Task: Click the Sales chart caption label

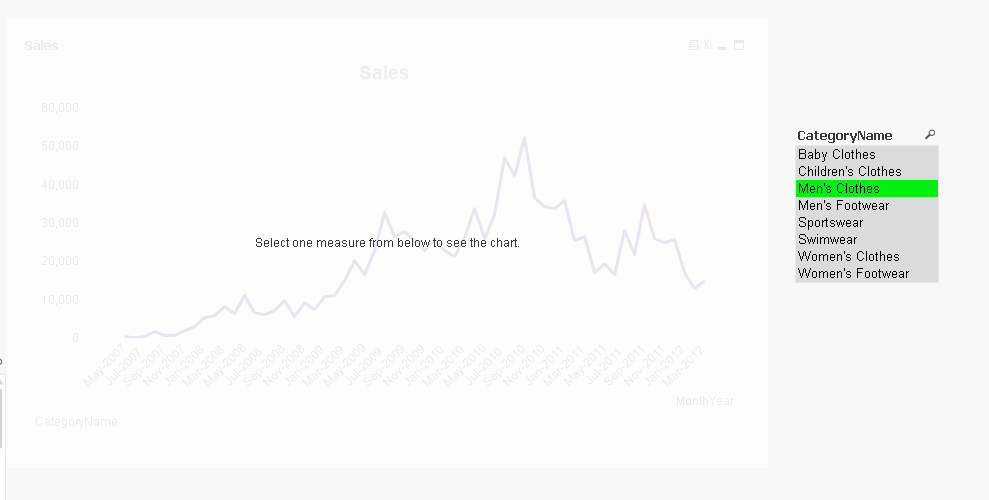Action: 41,45
